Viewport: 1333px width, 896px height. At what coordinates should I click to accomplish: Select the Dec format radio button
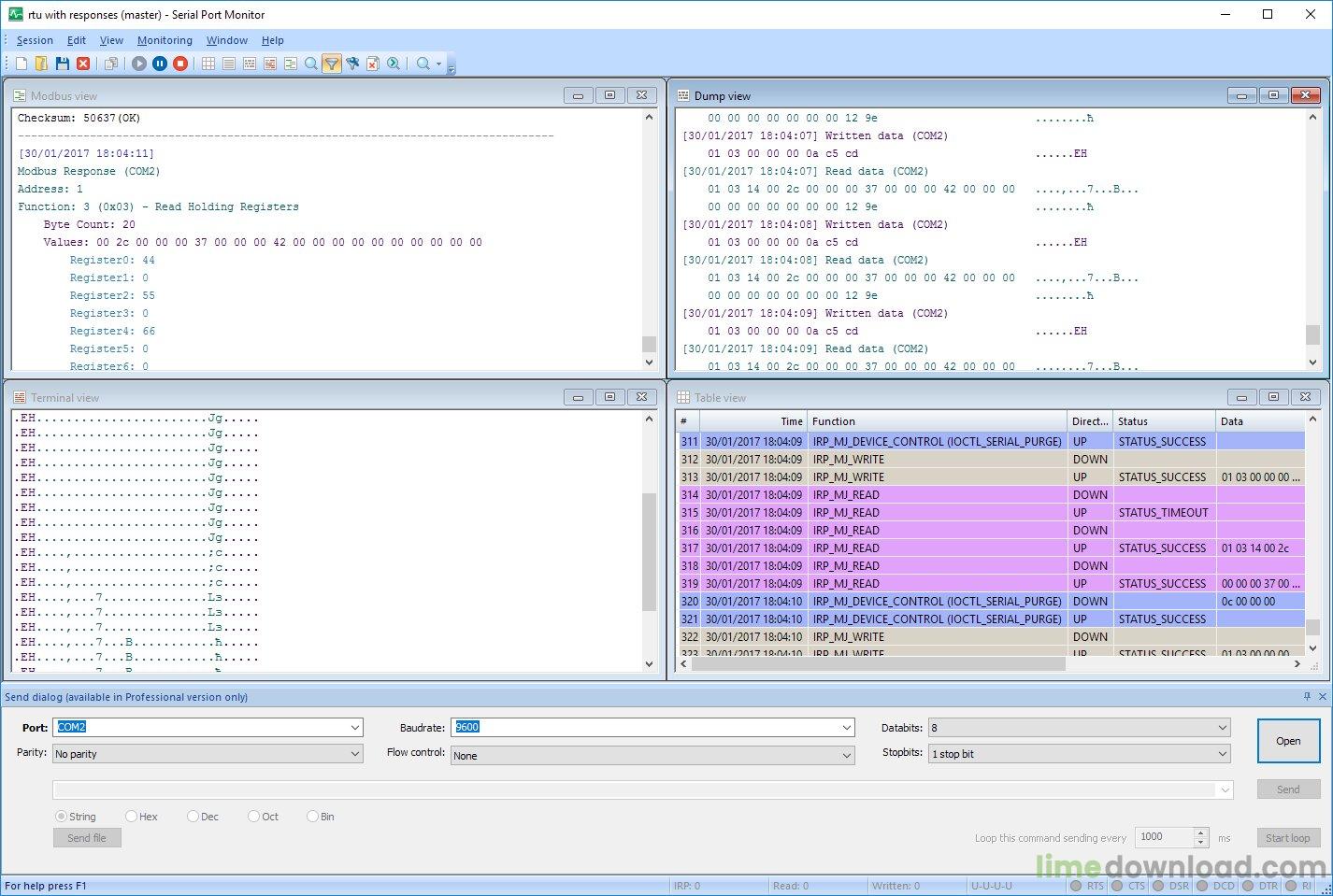[x=193, y=817]
